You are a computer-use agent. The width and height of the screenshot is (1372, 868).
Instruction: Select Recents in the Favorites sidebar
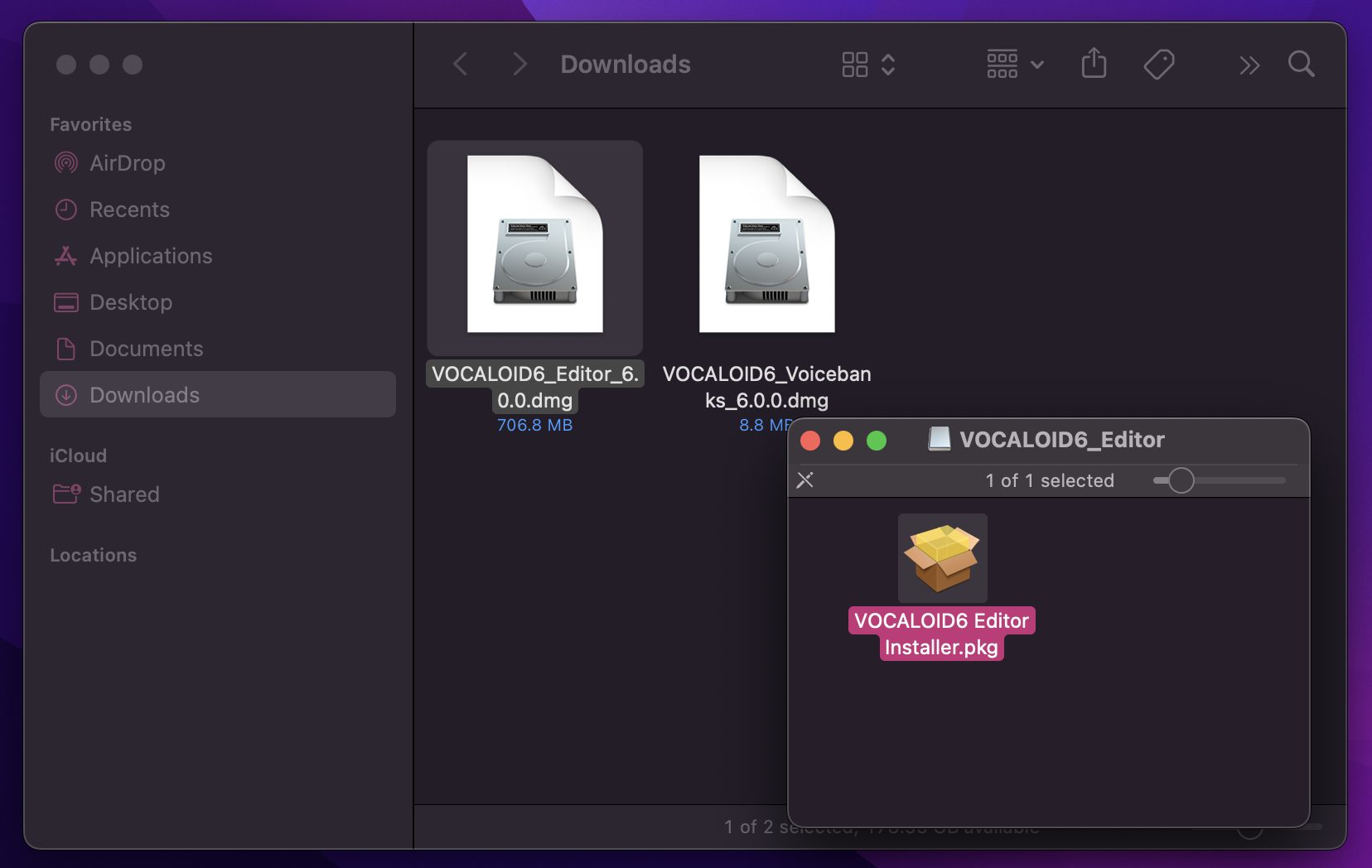click(x=129, y=210)
